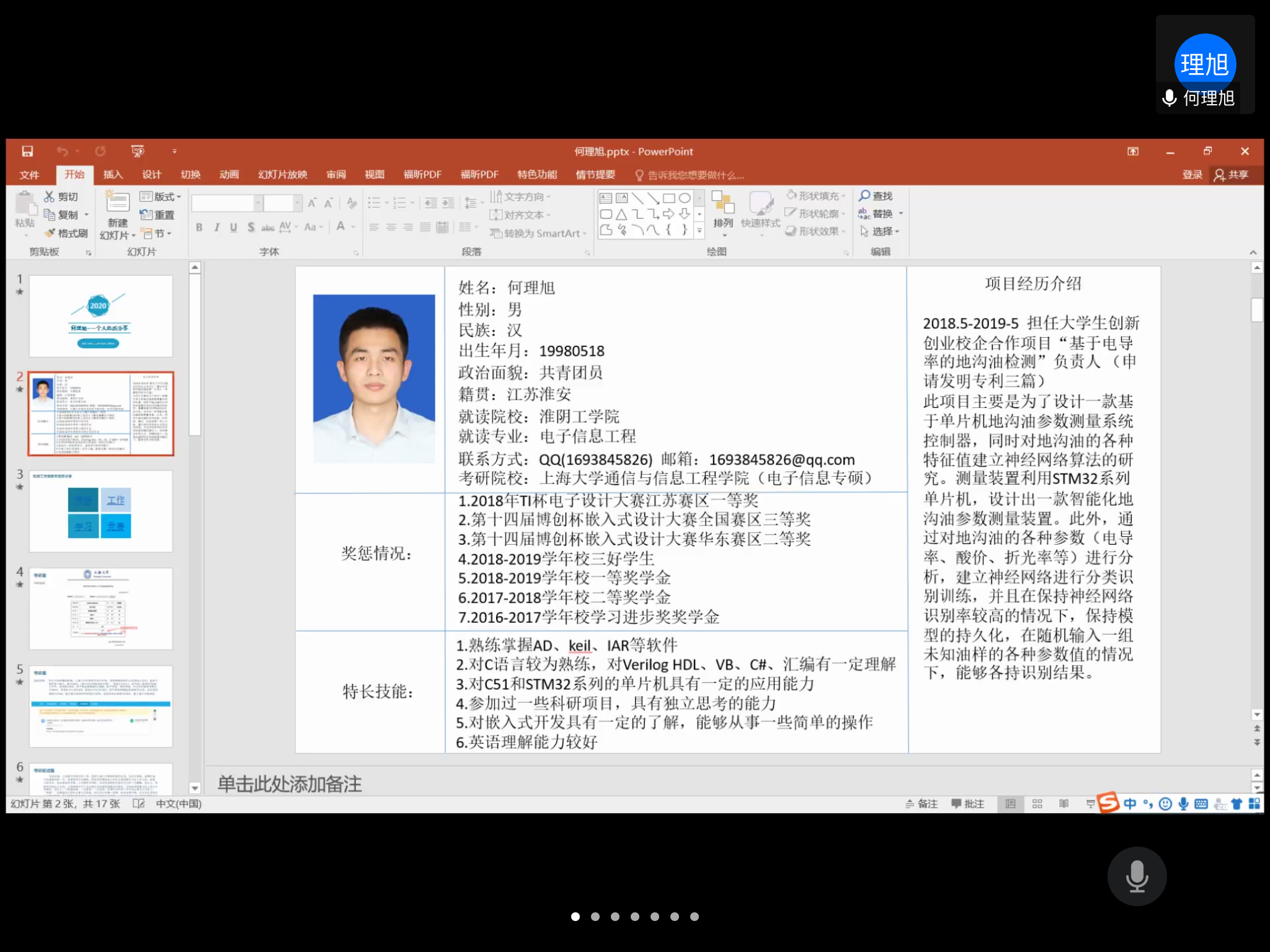Open the Insert ribbon tab

[113, 175]
